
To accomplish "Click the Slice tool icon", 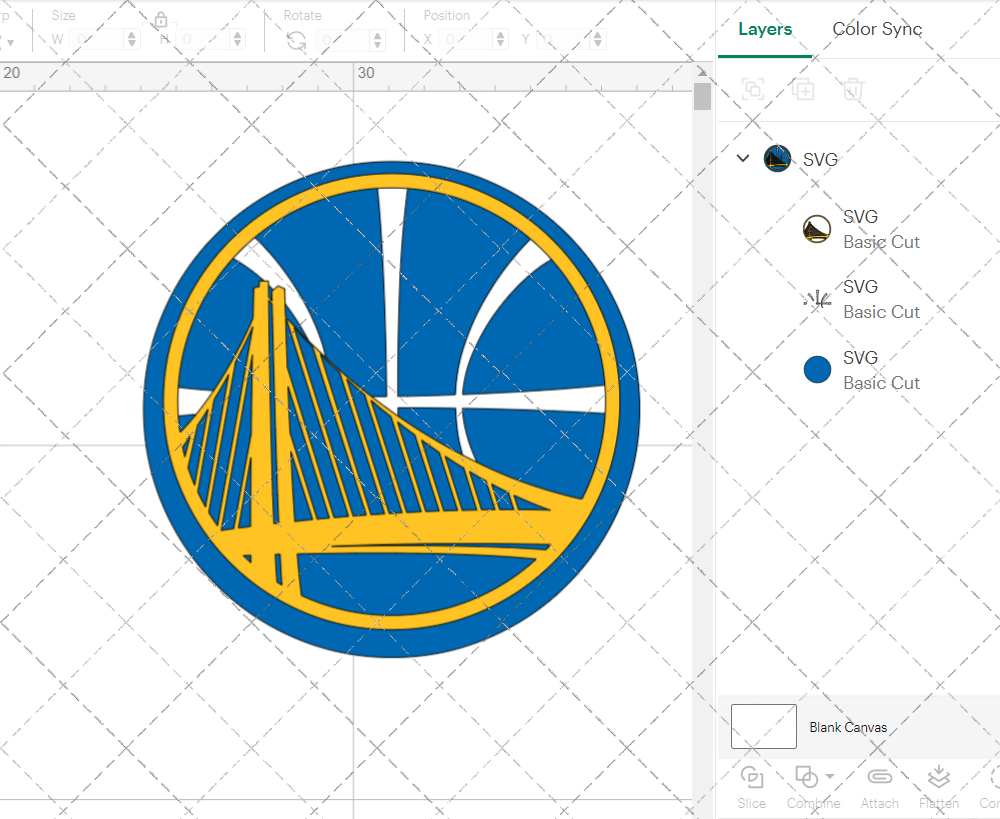I will 752,778.
